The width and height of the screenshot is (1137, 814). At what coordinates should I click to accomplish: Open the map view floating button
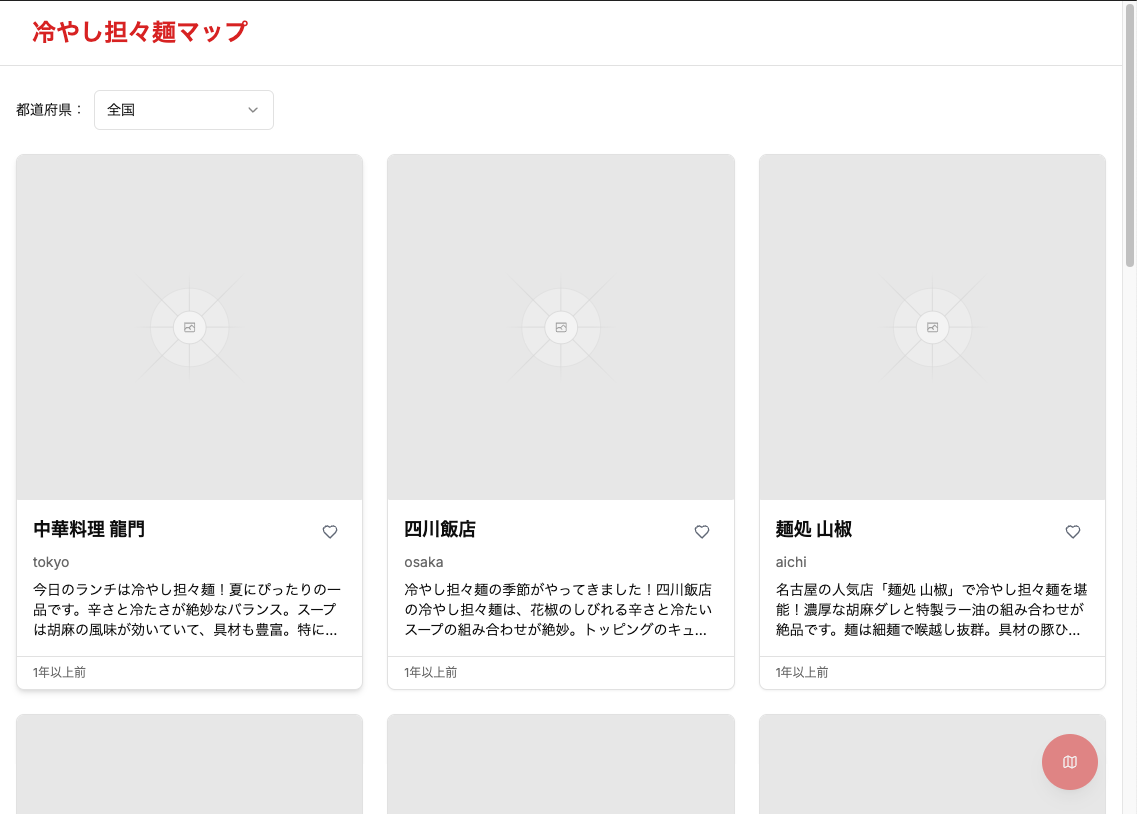(x=1070, y=762)
